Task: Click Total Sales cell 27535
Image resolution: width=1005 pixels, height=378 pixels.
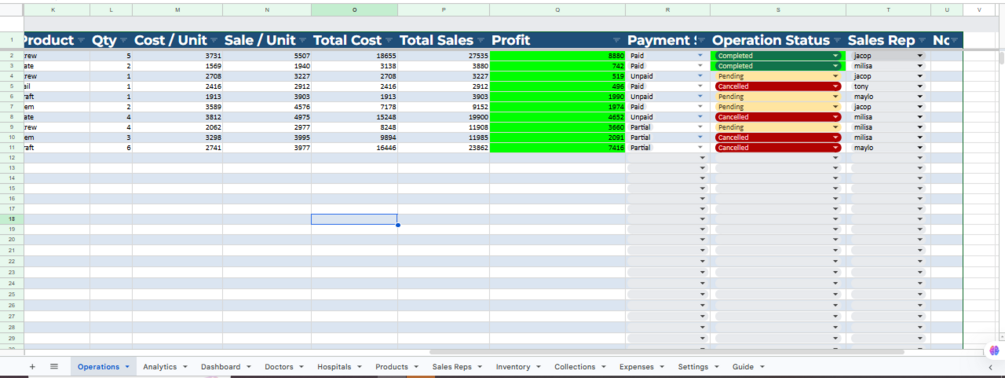Action: click(444, 56)
